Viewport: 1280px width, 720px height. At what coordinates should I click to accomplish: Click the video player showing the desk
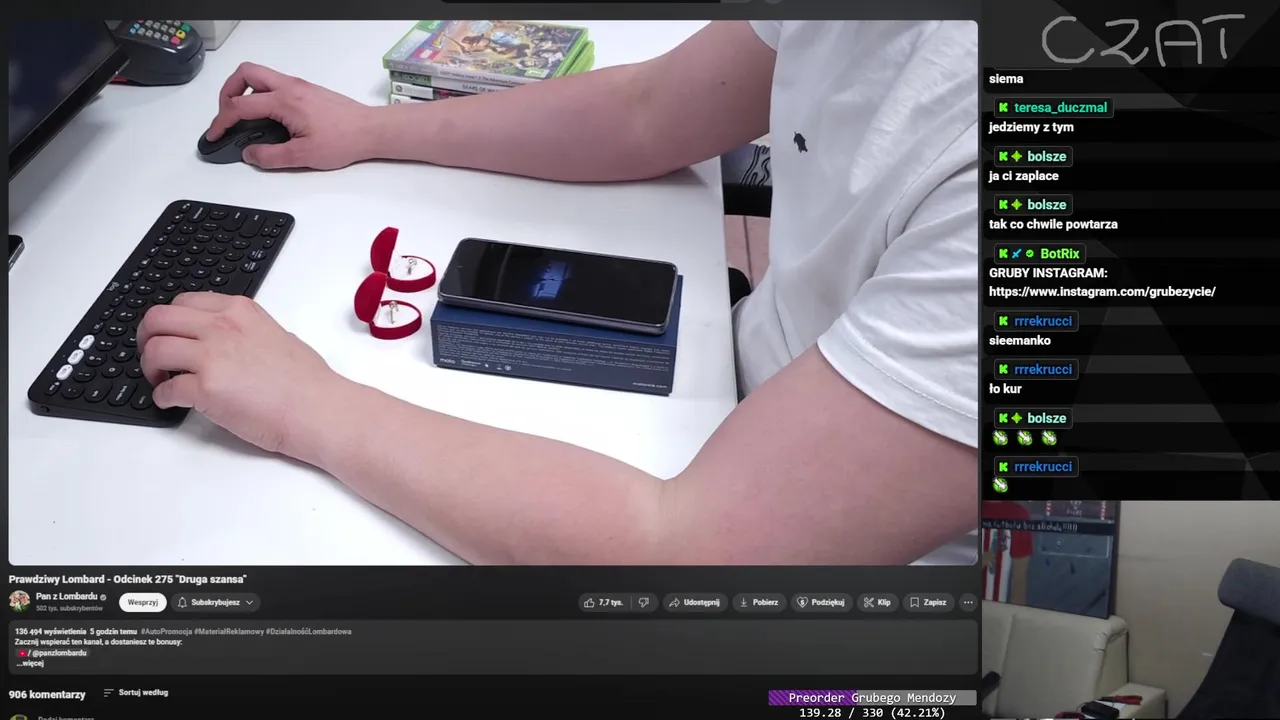[493, 292]
